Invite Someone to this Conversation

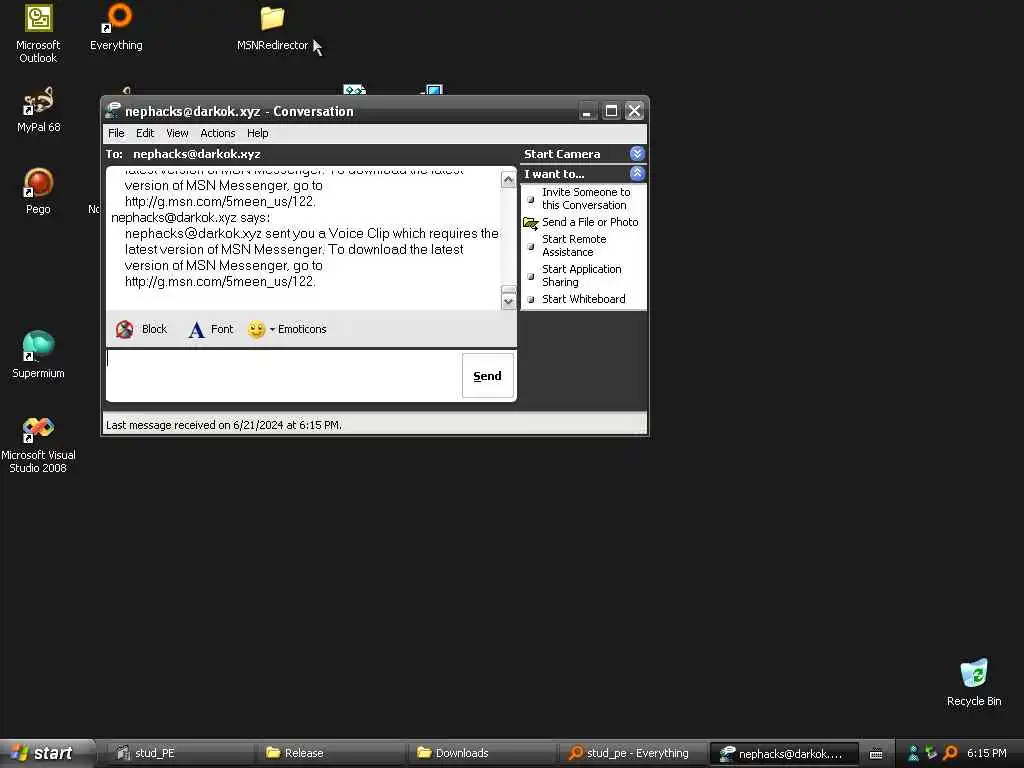coord(586,199)
